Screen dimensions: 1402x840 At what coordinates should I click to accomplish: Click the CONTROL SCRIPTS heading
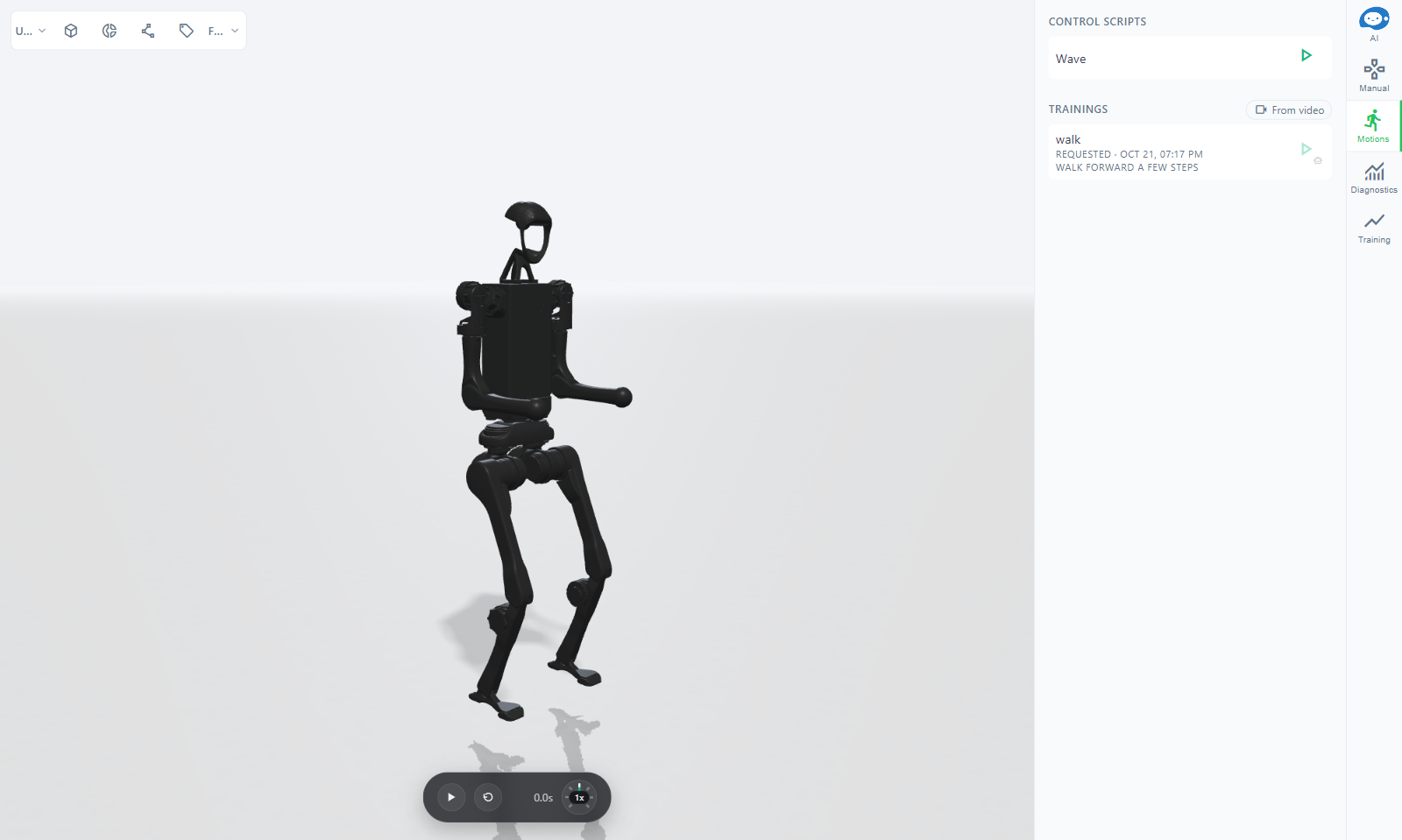[x=1097, y=22]
